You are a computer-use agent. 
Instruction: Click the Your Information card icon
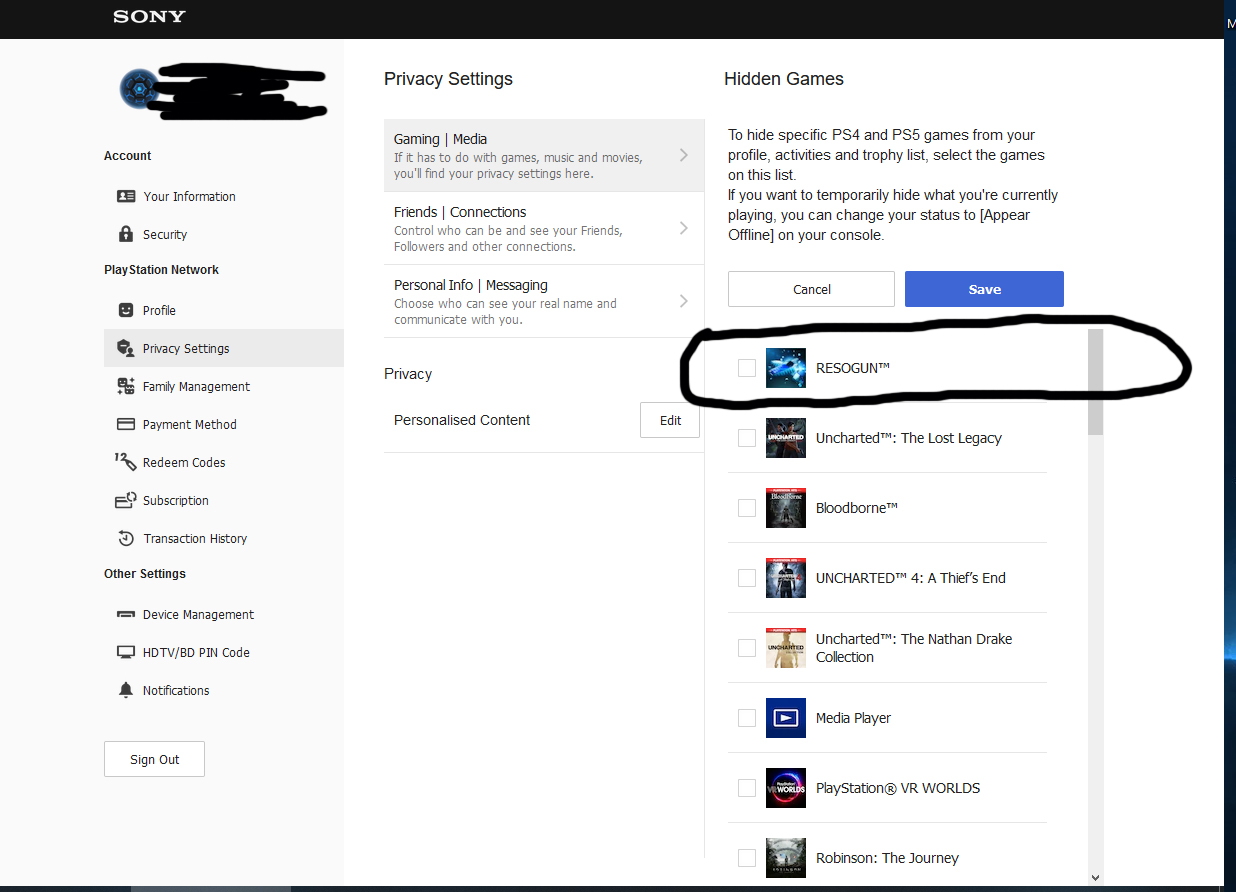[126, 197]
